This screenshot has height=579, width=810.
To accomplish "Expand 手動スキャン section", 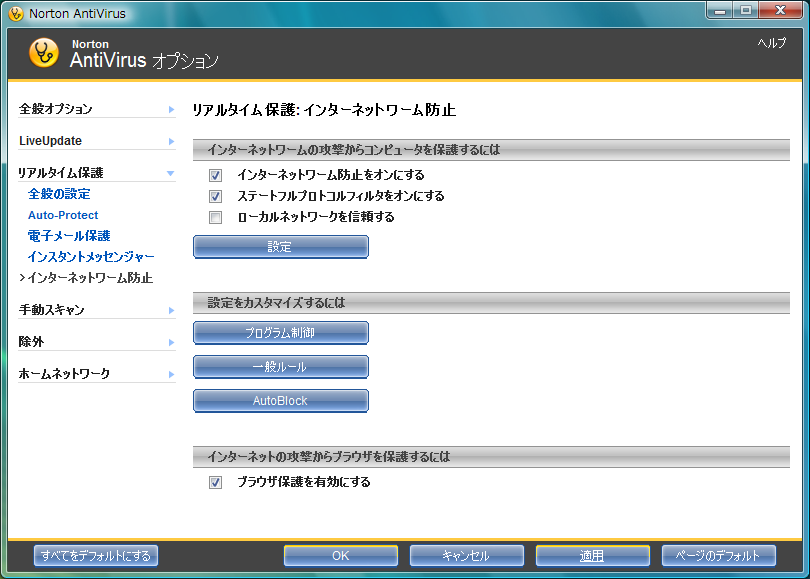I will pyautogui.click(x=171, y=310).
